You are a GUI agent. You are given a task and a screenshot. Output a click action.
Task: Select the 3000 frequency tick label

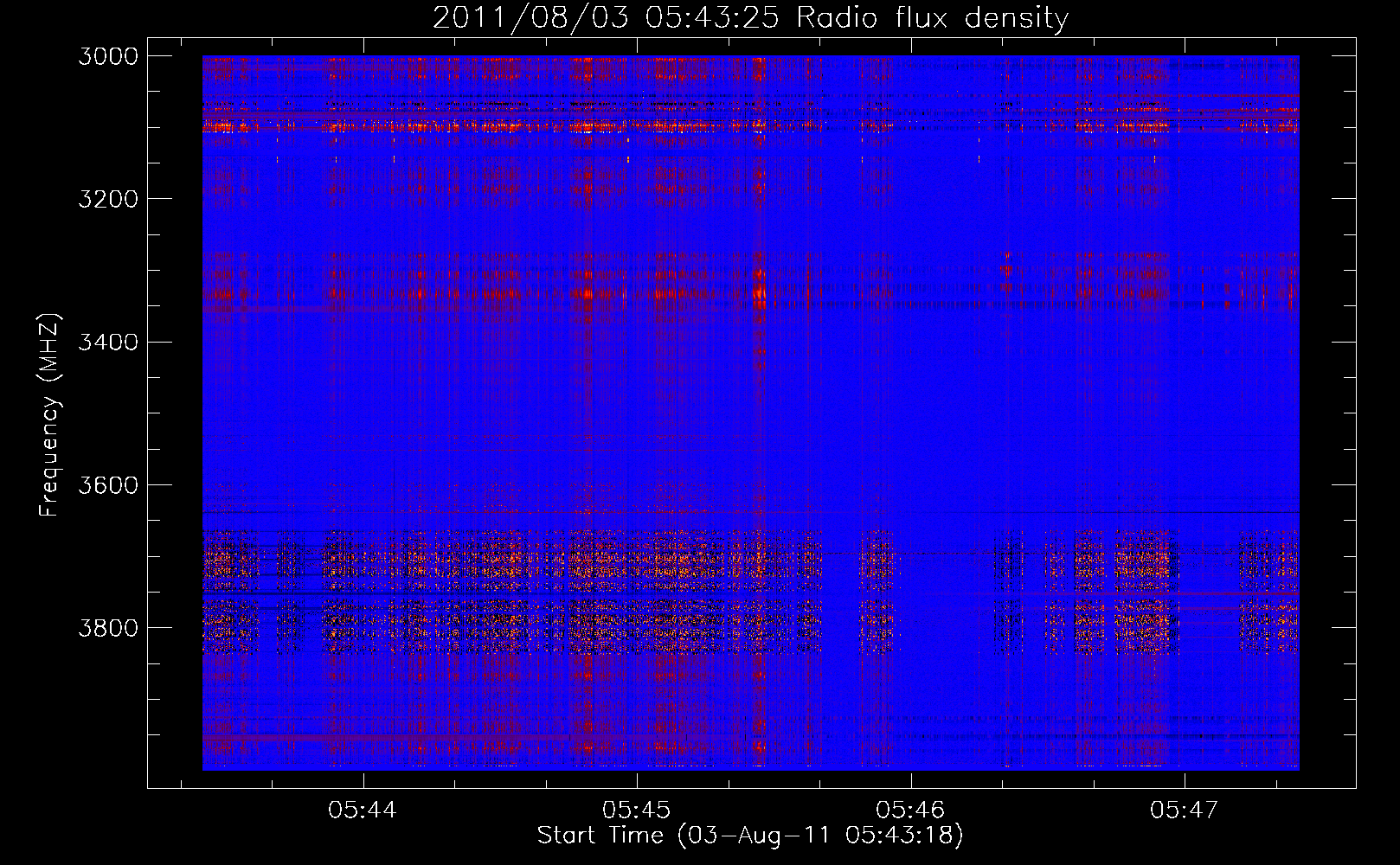pyautogui.click(x=108, y=56)
